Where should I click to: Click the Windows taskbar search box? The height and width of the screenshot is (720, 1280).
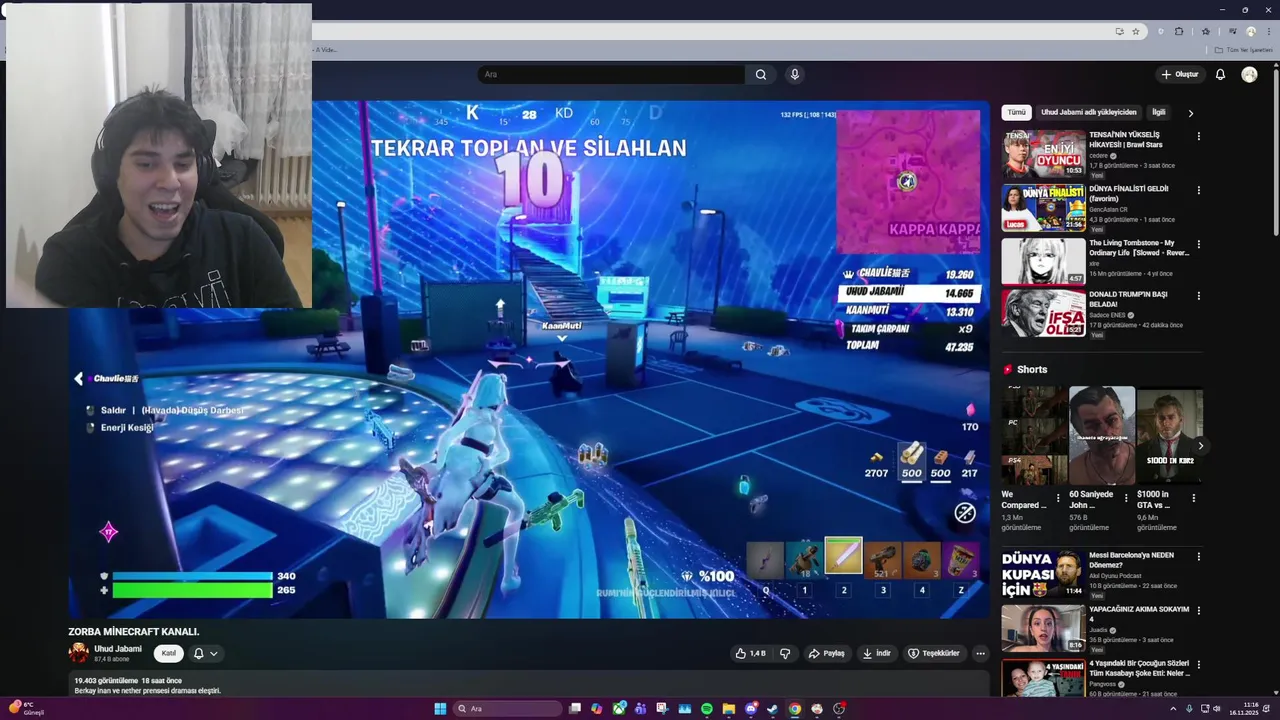507,708
